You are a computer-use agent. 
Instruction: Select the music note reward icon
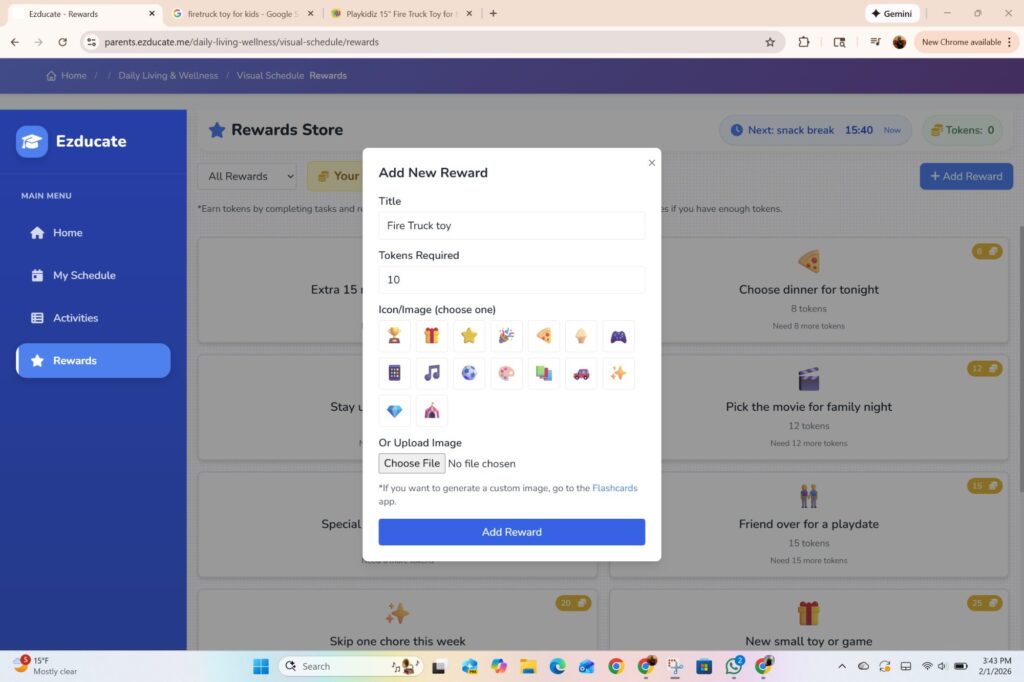point(431,373)
